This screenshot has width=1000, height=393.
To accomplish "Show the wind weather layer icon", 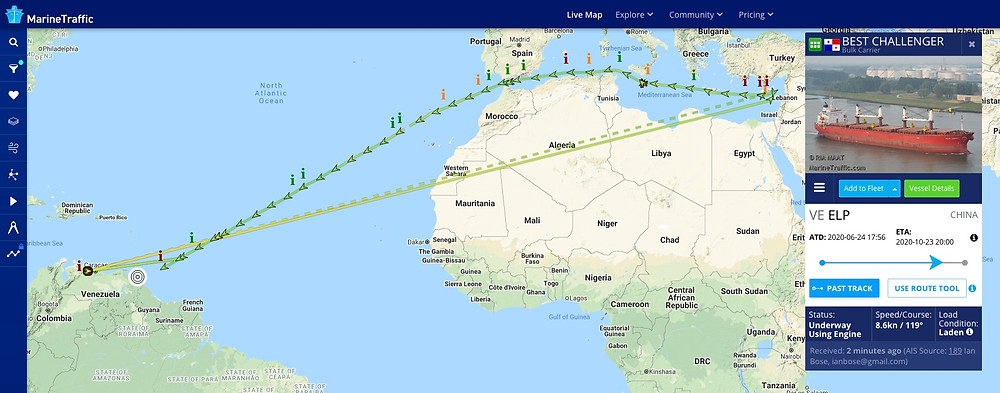I will 13,148.
